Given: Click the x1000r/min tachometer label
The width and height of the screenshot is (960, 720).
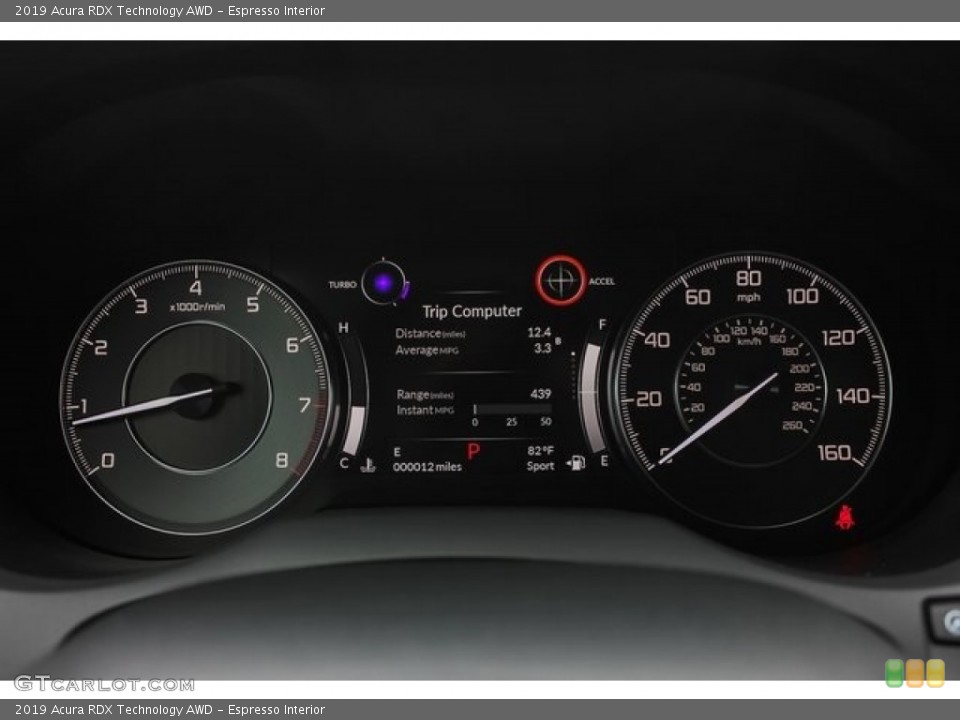Looking at the screenshot, I should click(198, 307).
